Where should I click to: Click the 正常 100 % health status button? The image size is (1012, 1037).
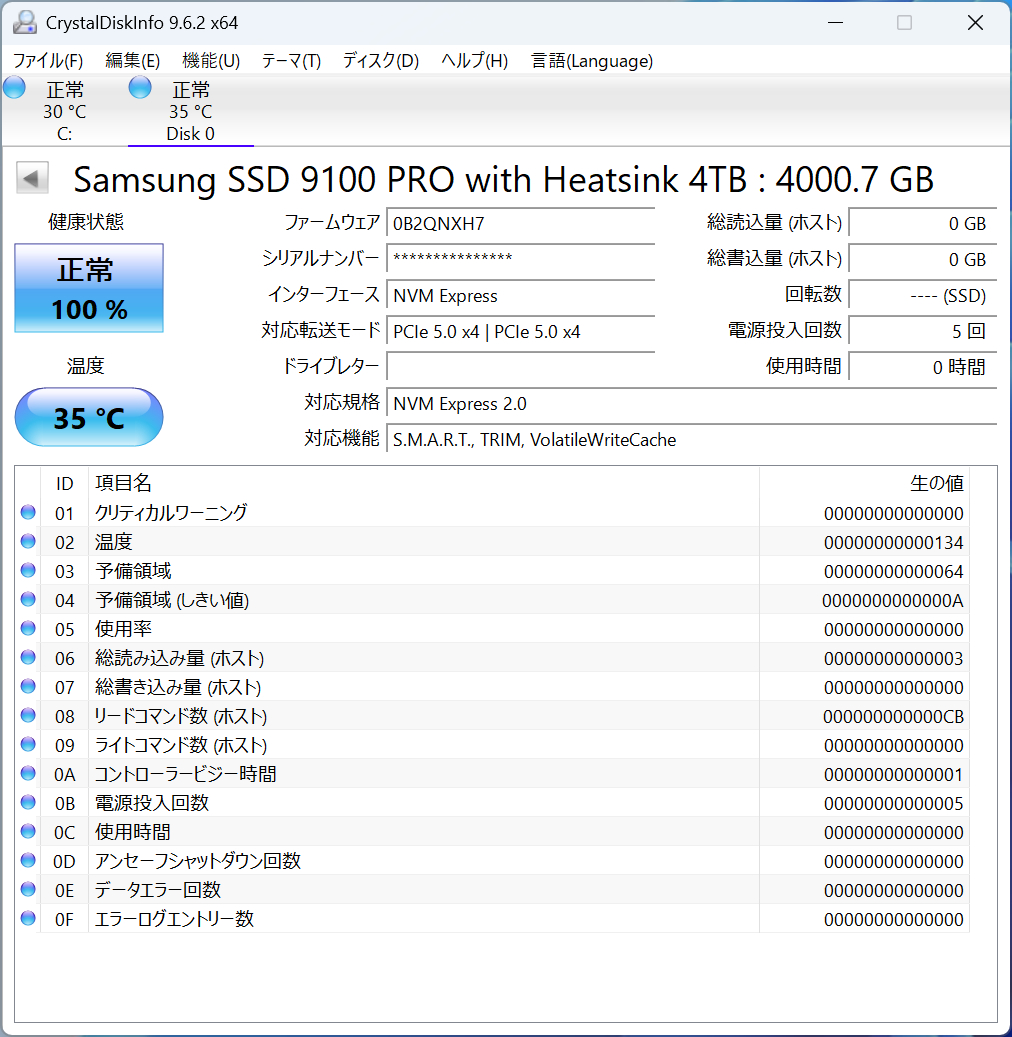point(89,288)
